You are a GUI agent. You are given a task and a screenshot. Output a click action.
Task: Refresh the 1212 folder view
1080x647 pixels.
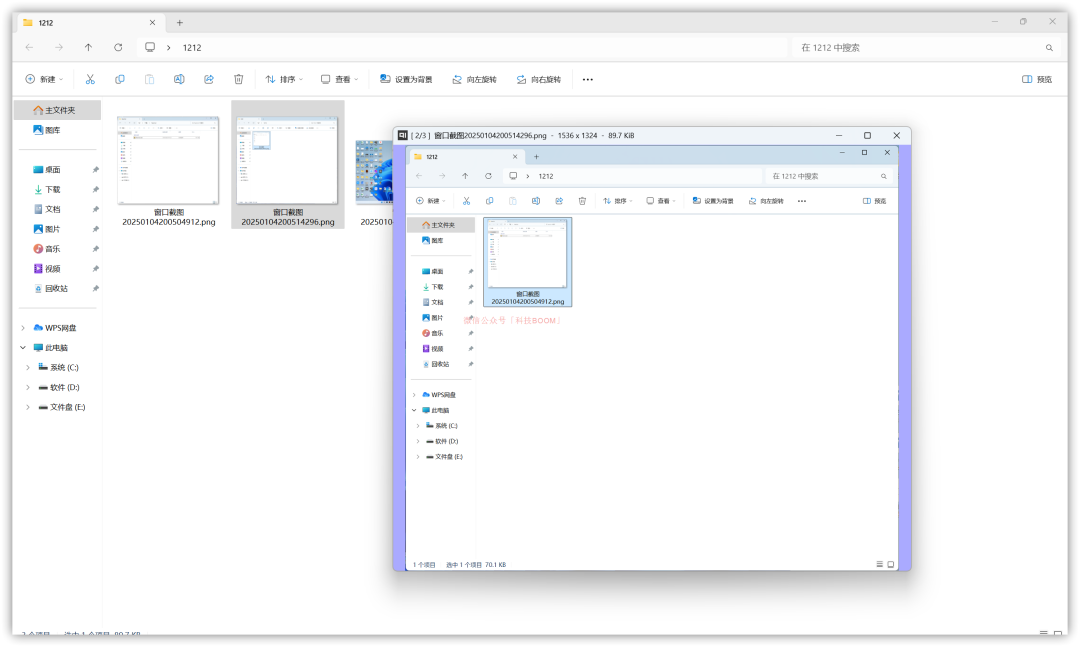118,47
